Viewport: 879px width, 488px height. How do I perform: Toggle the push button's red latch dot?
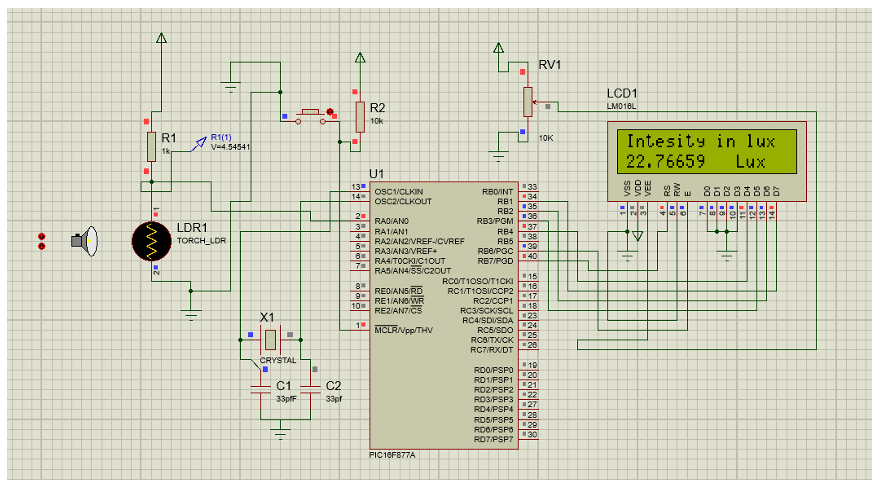click(330, 112)
